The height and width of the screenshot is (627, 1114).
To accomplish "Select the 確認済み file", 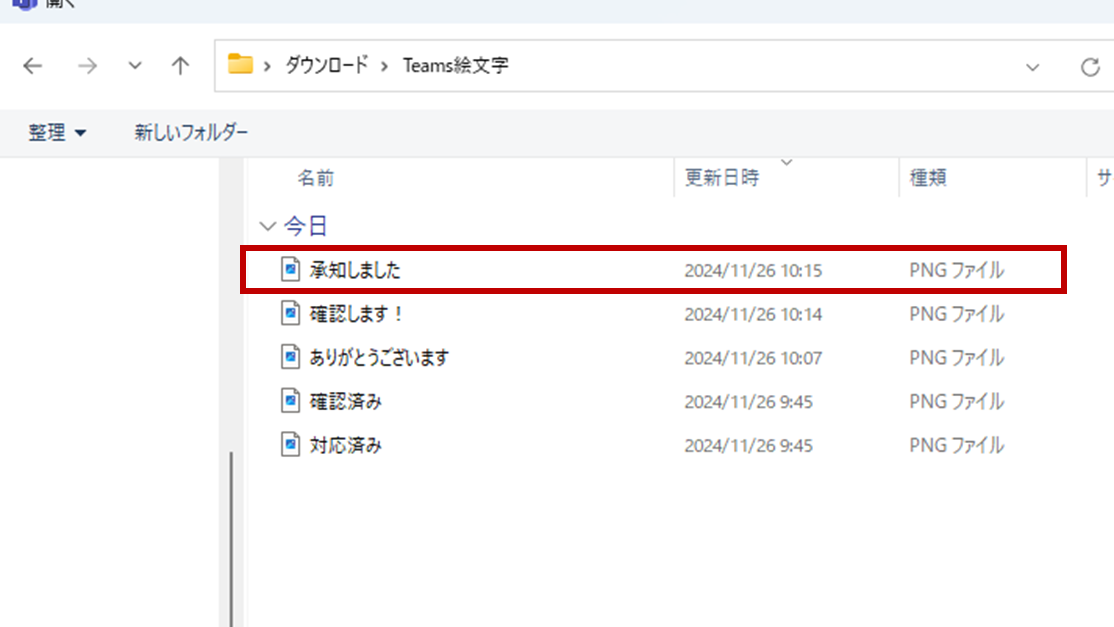I will pos(346,402).
